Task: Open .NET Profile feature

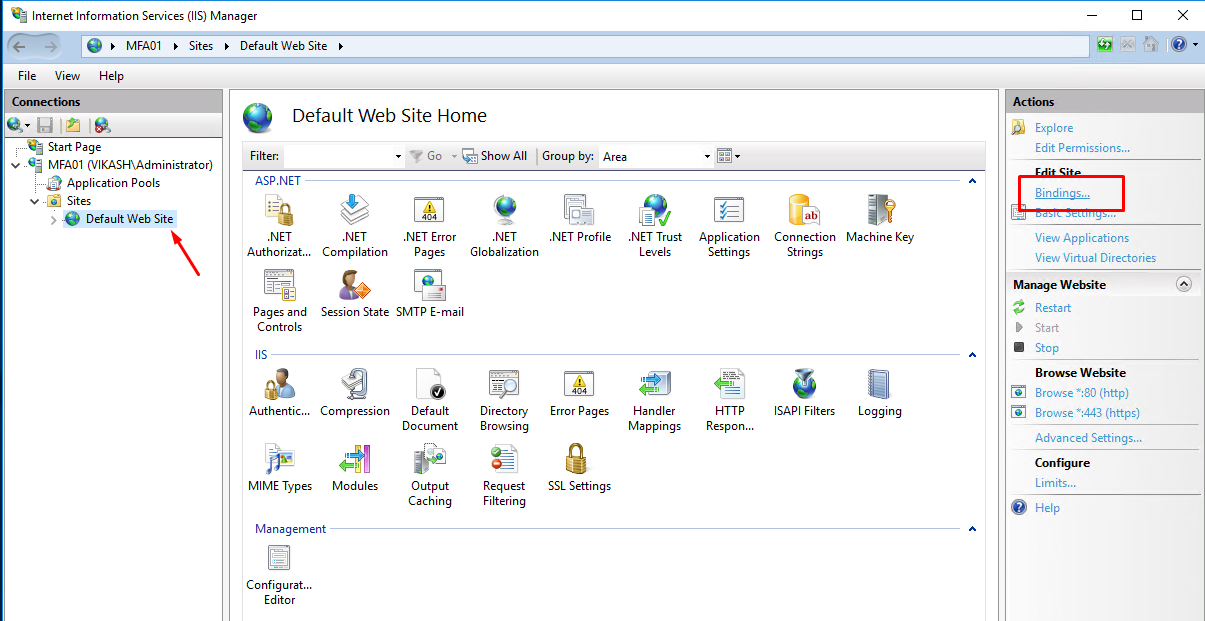Action: 580,218
